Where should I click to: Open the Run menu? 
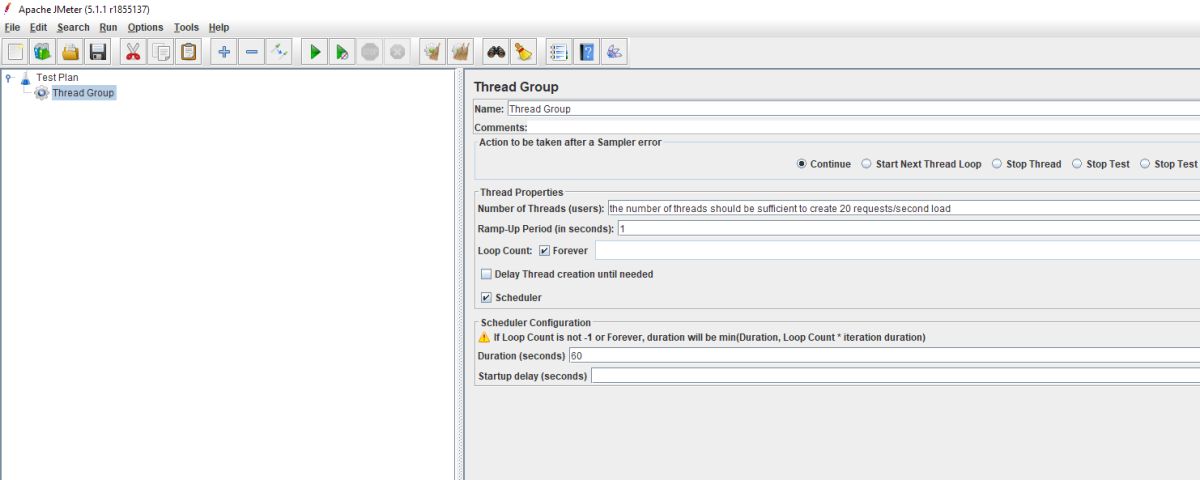click(108, 27)
